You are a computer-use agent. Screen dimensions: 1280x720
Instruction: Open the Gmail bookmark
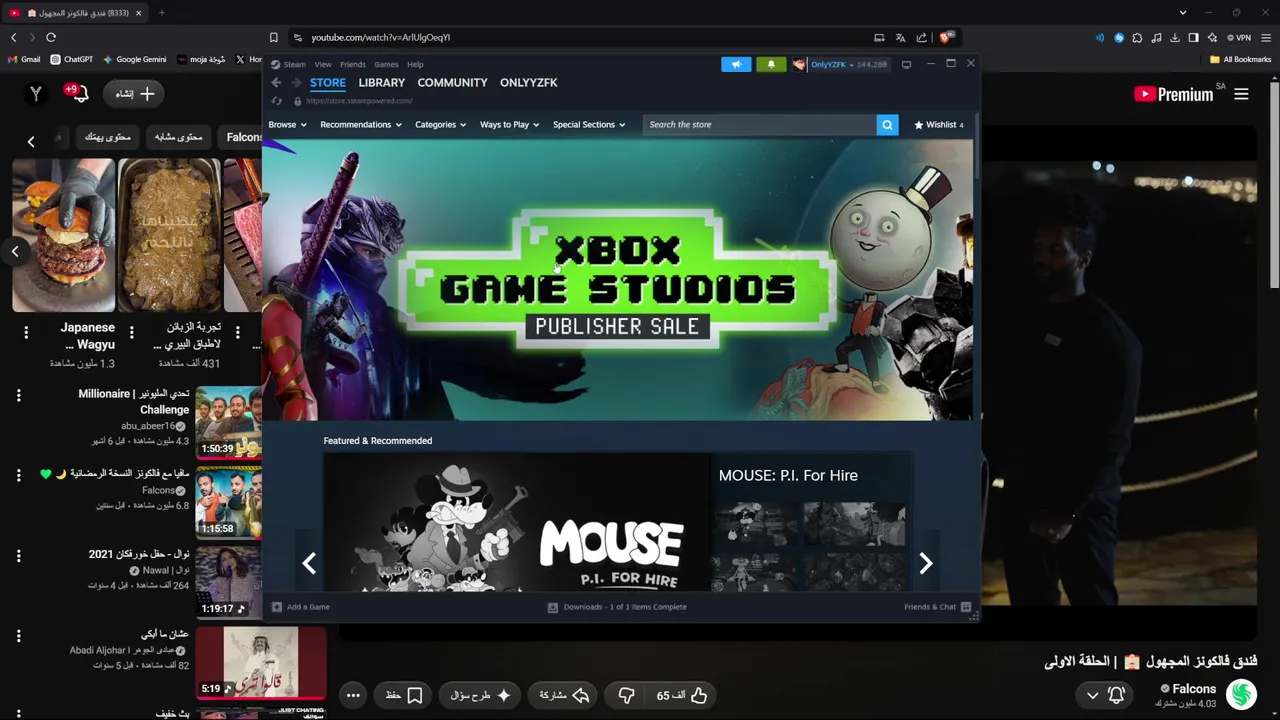(24, 60)
